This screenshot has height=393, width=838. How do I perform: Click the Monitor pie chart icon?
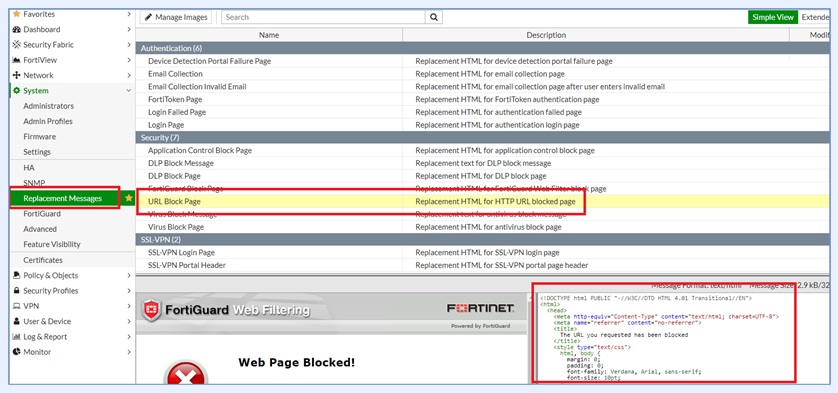(x=16, y=352)
